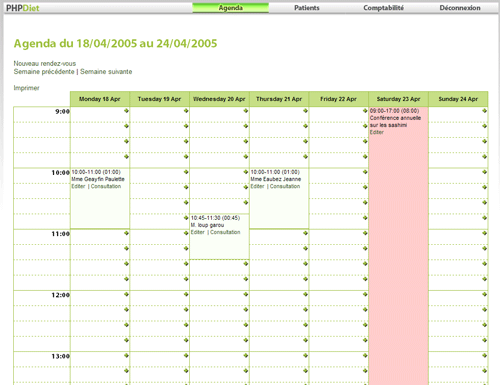Click the 09:00-17:00 (08:00) time text
This screenshot has width=500, height=385.
tap(394, 111)
